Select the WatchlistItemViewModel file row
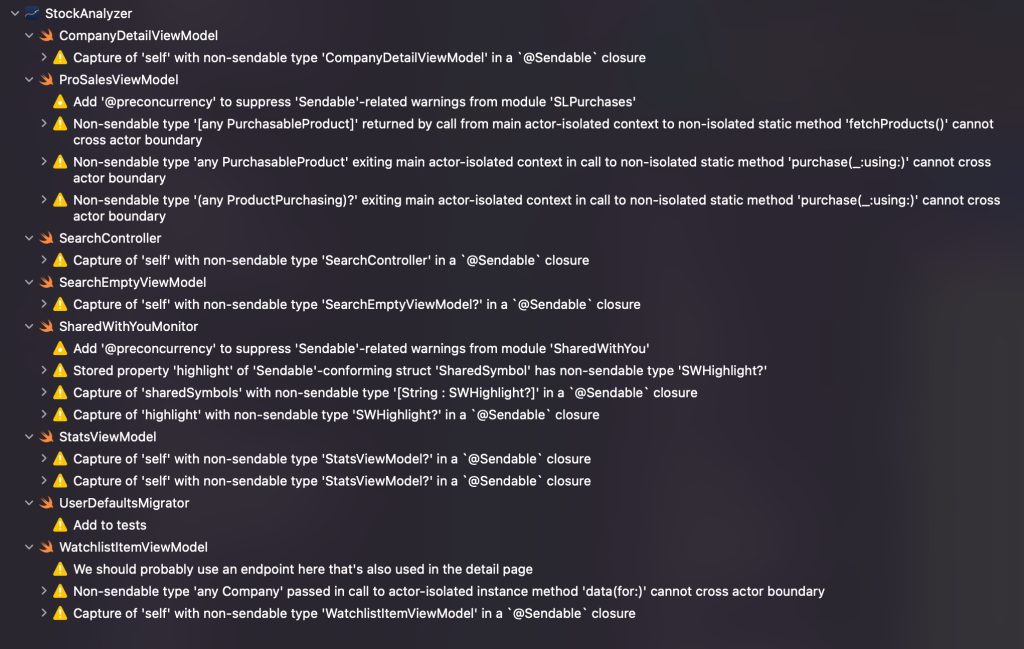 click(133, 547)
